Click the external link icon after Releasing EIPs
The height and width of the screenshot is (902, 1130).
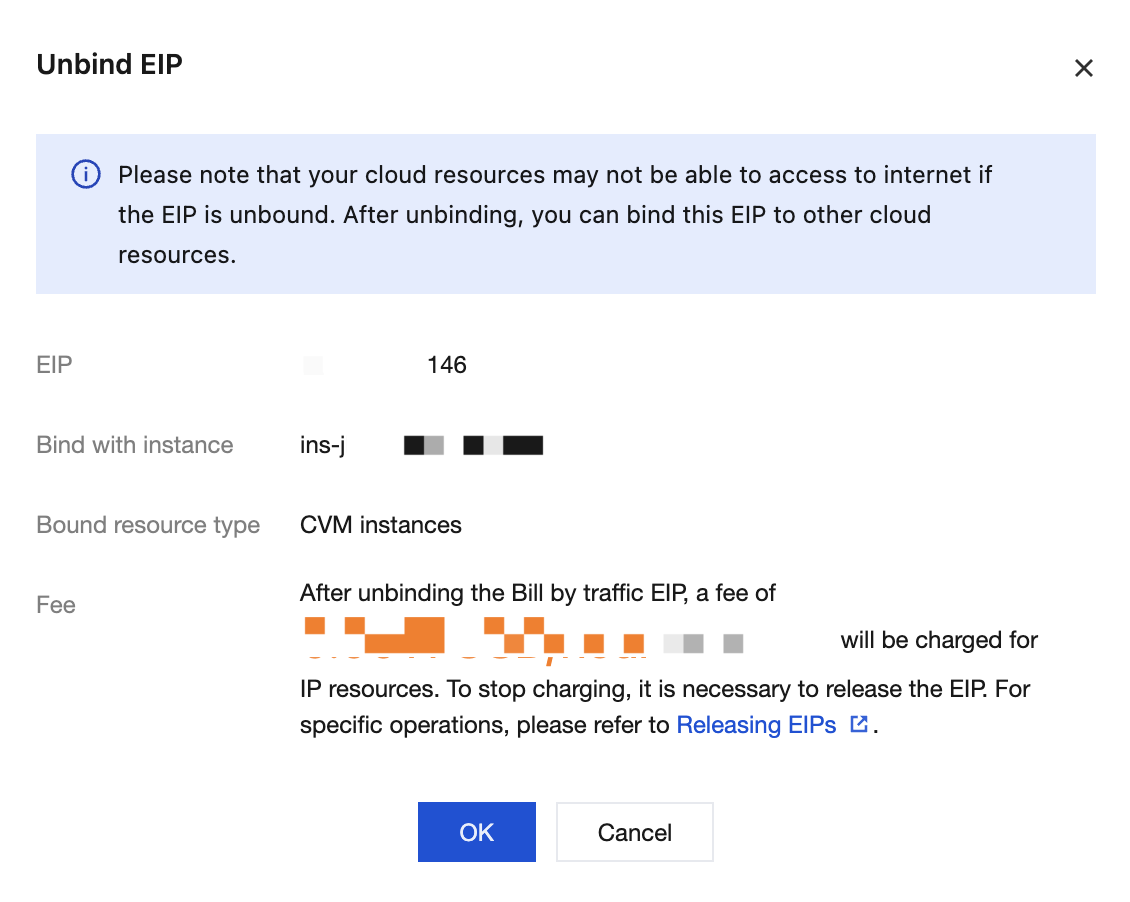[858, 724]
